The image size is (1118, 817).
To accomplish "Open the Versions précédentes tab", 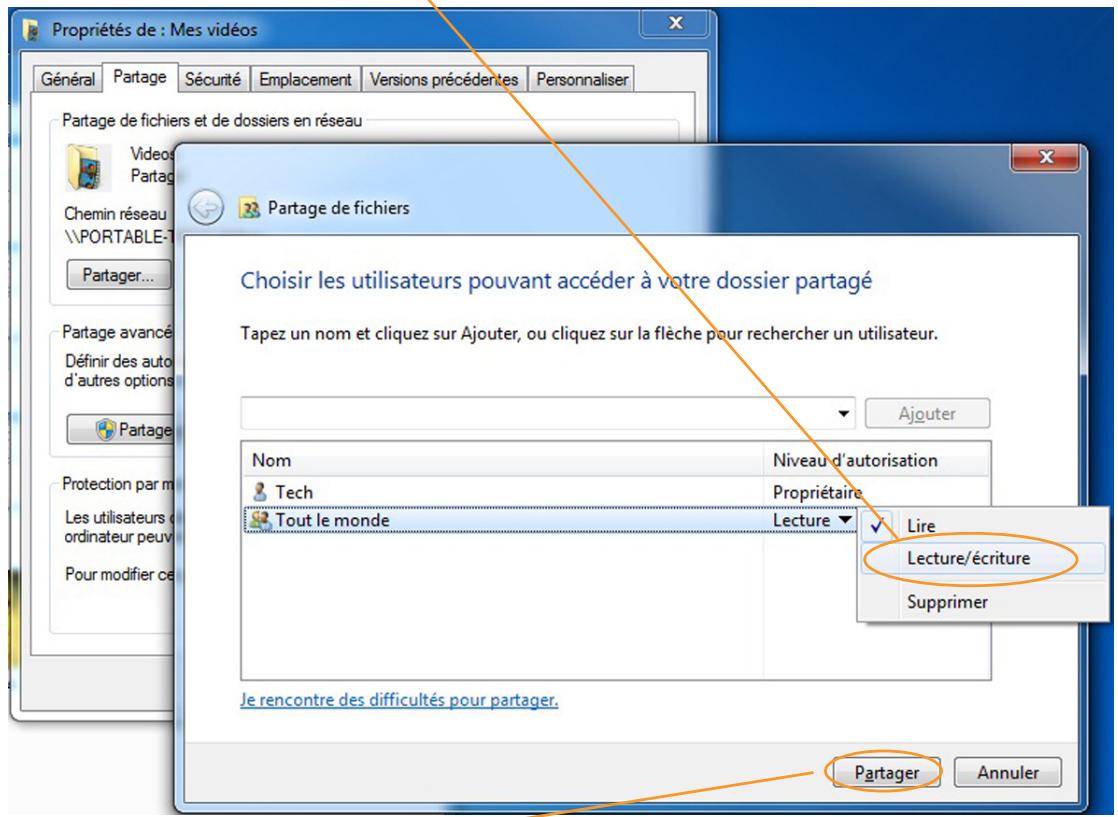I will [443, 79].
